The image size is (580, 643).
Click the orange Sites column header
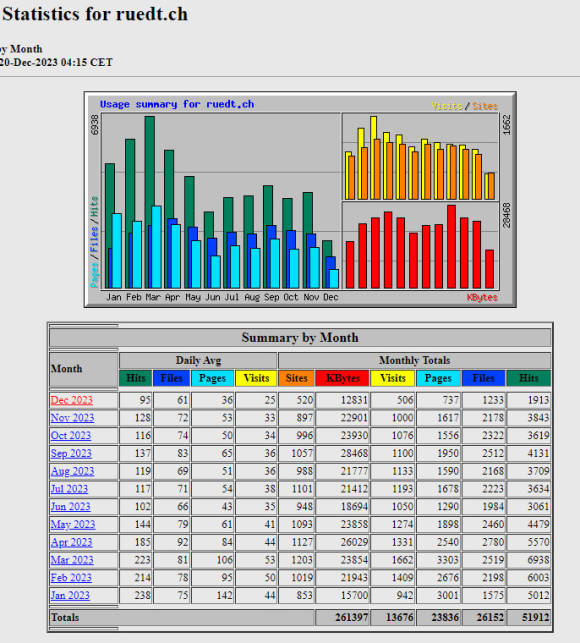296,378
